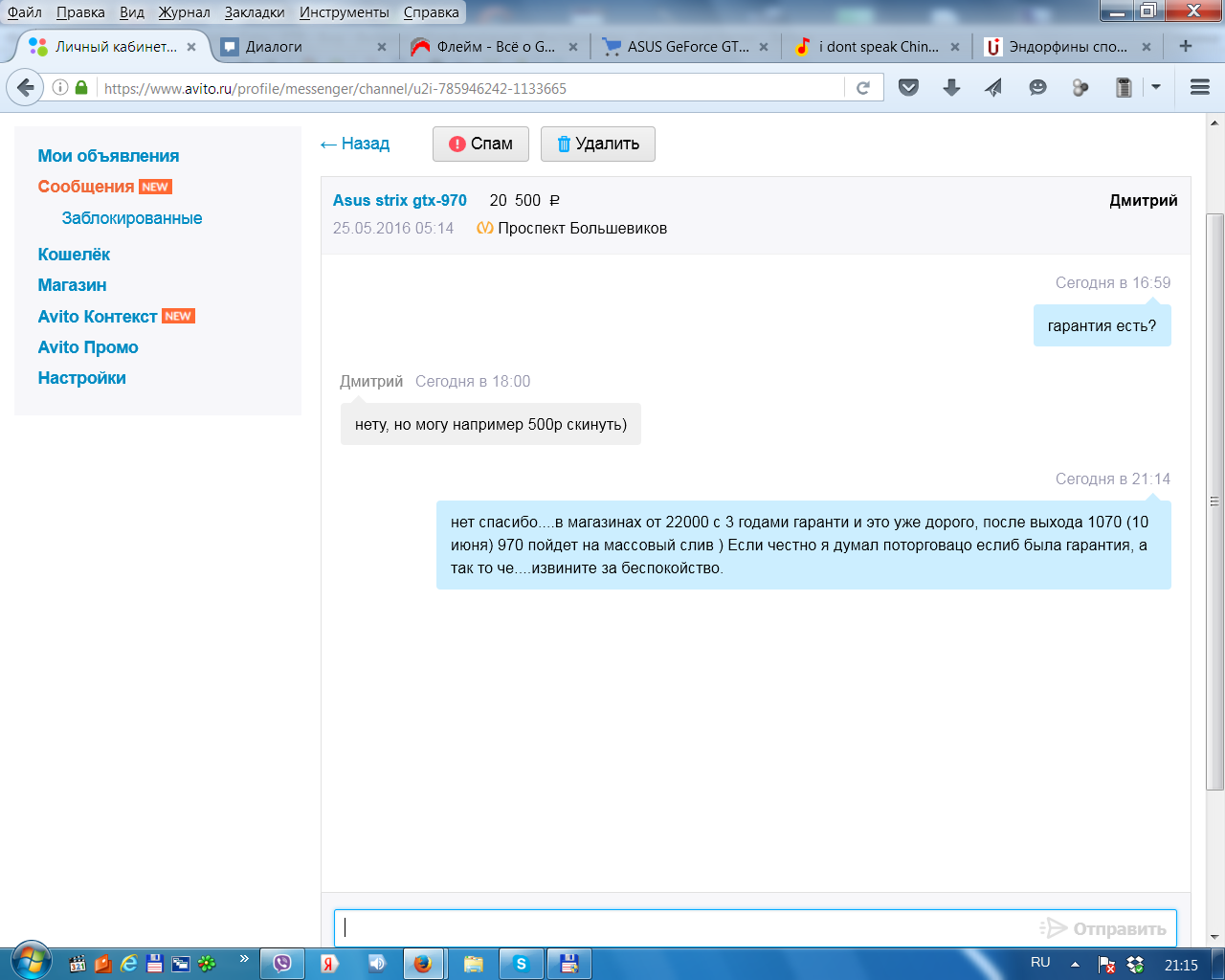The width and height of the screenshot is (1225, 980).
Task: Open the extension dropdown arrow in toolbar
Action: point(1156,88)
